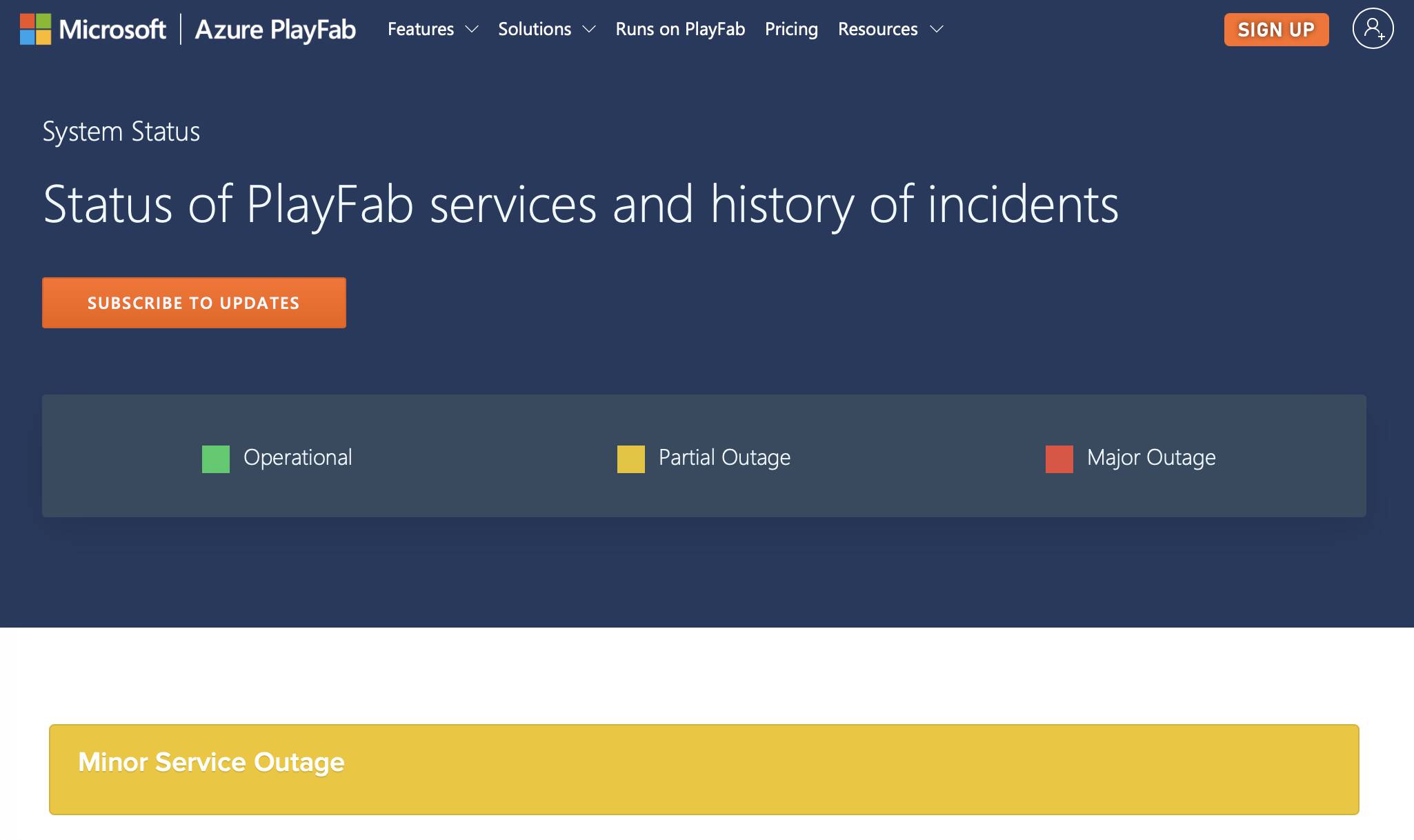Click the System Status heading
Viewport: 1414px width, 840px height.
pyautogui.click(x=121, y=131)
